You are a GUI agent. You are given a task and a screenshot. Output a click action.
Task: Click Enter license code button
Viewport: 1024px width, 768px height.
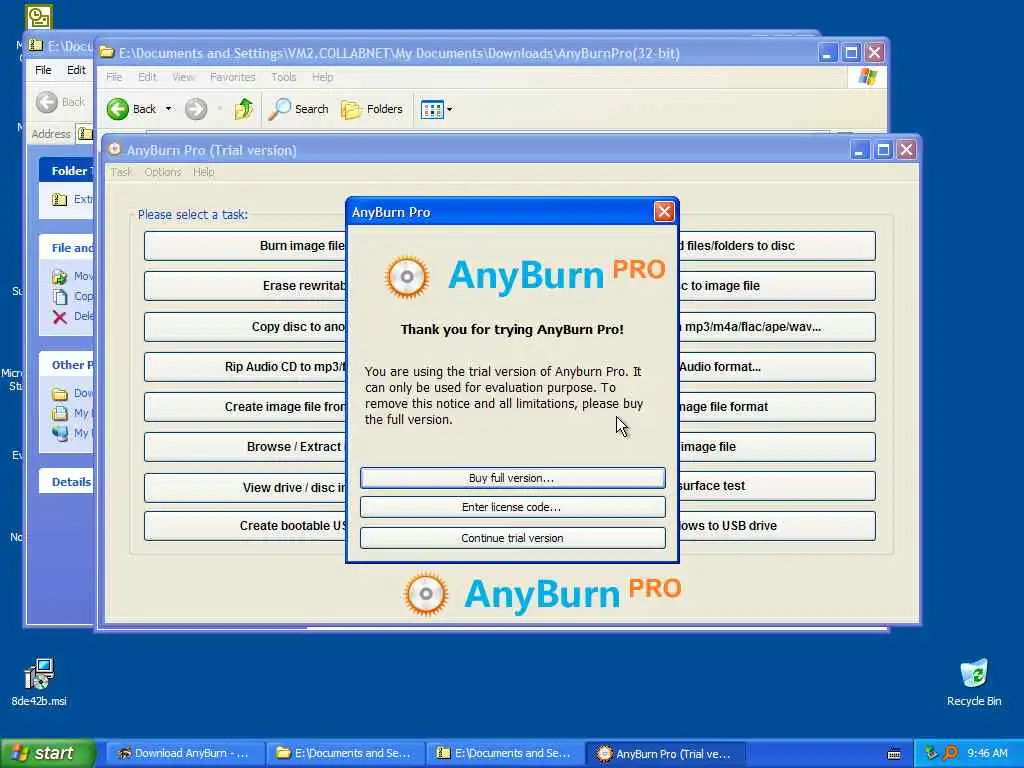click(512, 507)
